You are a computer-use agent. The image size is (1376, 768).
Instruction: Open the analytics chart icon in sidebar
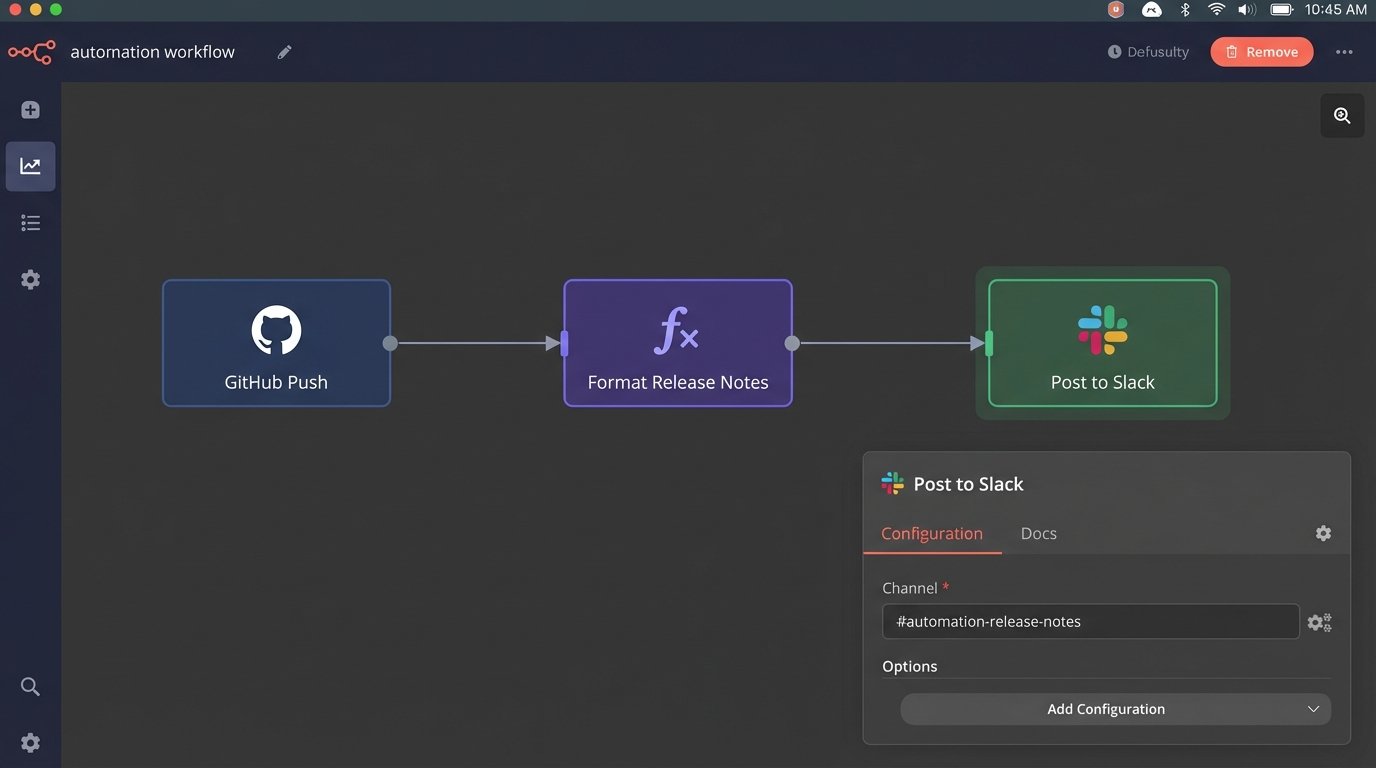(x=31, y=166)
